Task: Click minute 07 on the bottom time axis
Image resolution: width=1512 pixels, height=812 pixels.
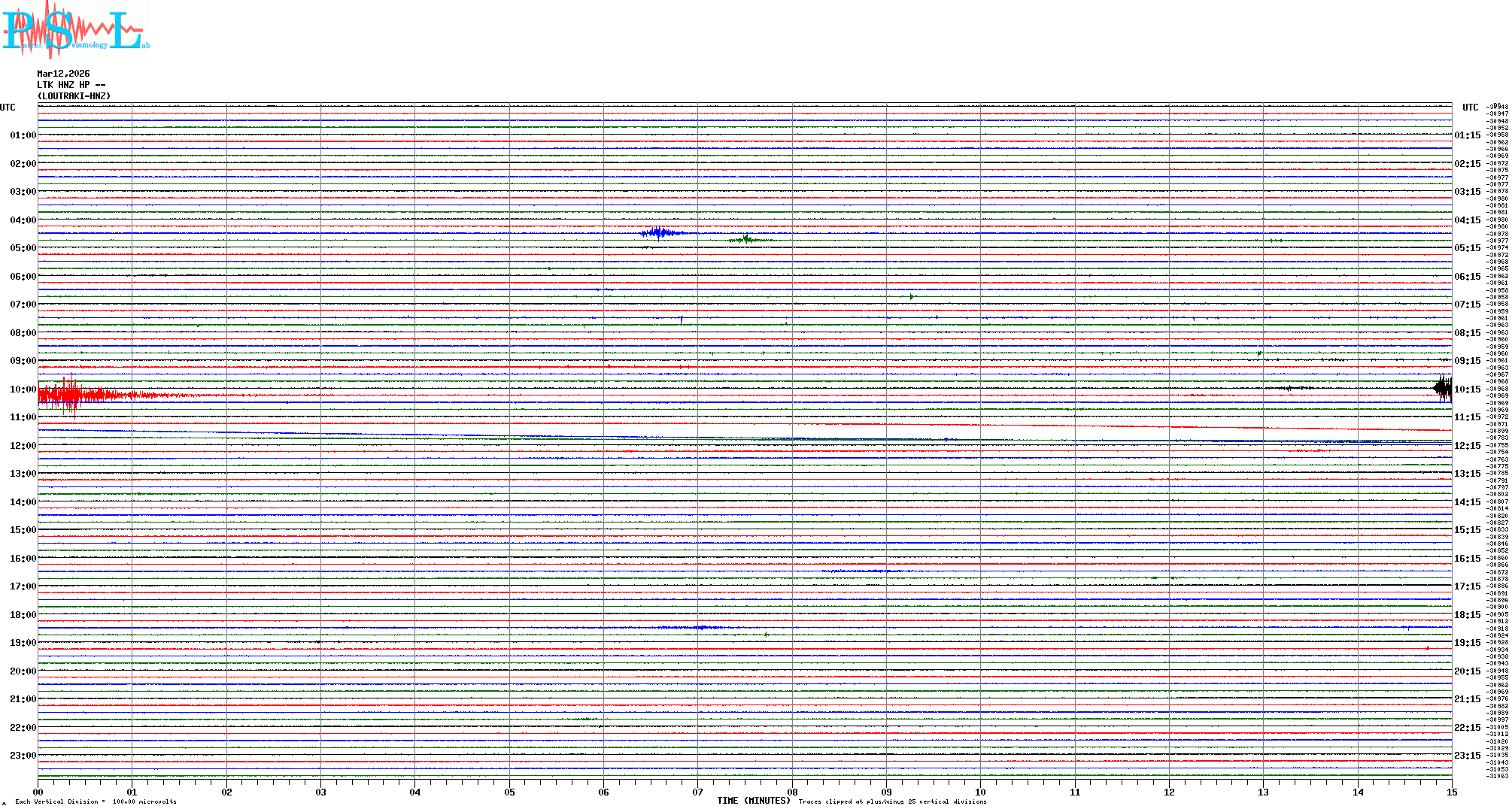Action: pos(697,792)
